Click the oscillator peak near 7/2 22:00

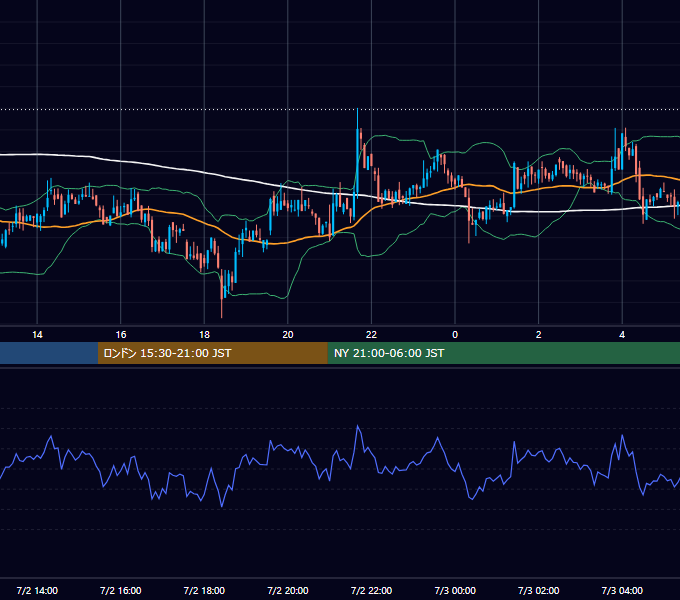358,426
